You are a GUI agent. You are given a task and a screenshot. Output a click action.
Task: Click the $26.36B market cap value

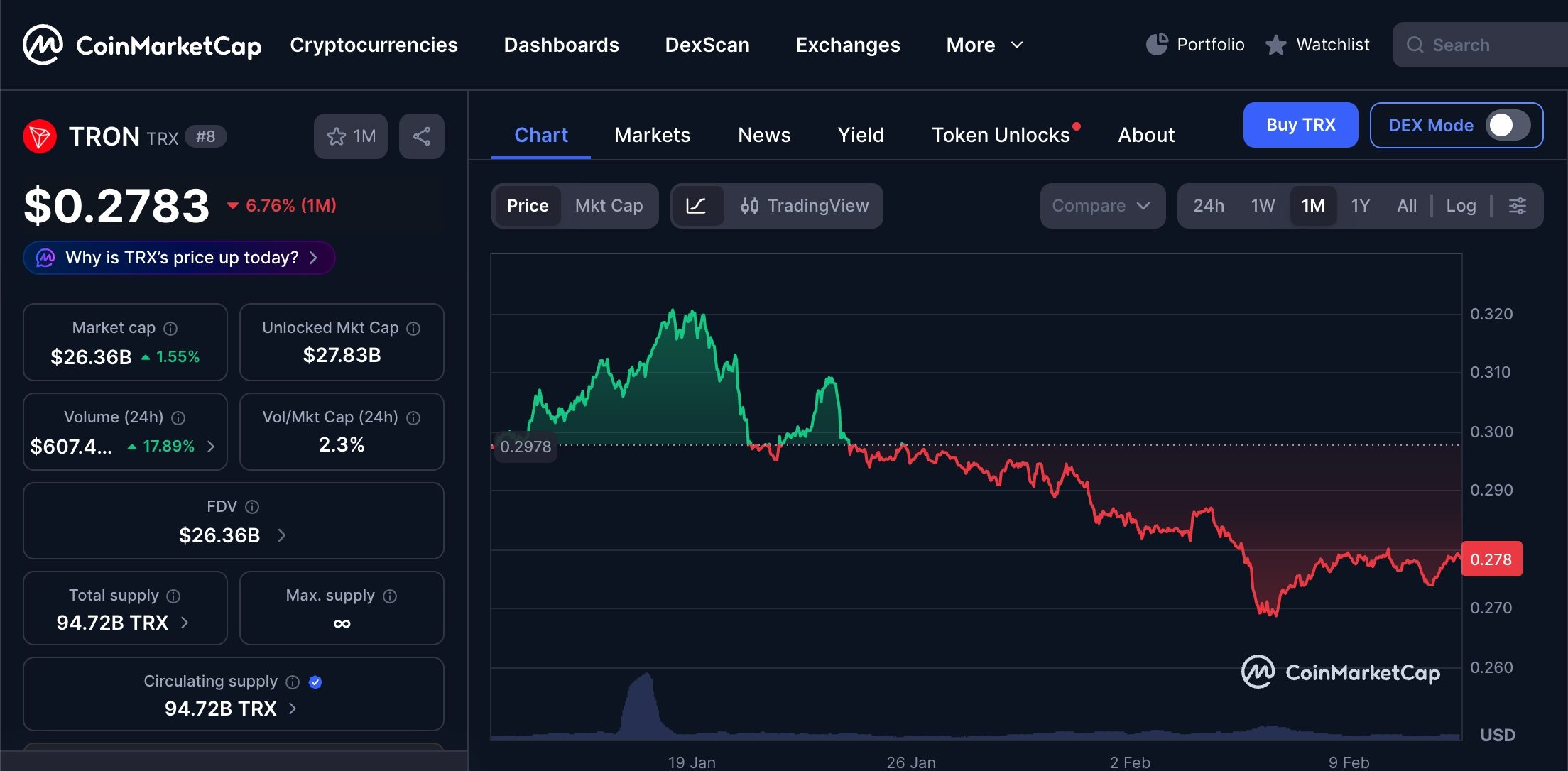91,356
